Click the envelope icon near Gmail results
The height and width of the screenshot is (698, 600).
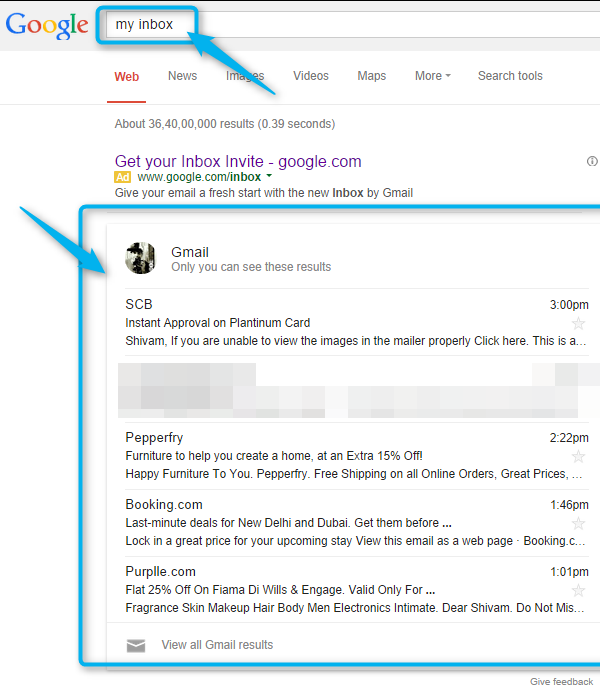coord(136,645)
